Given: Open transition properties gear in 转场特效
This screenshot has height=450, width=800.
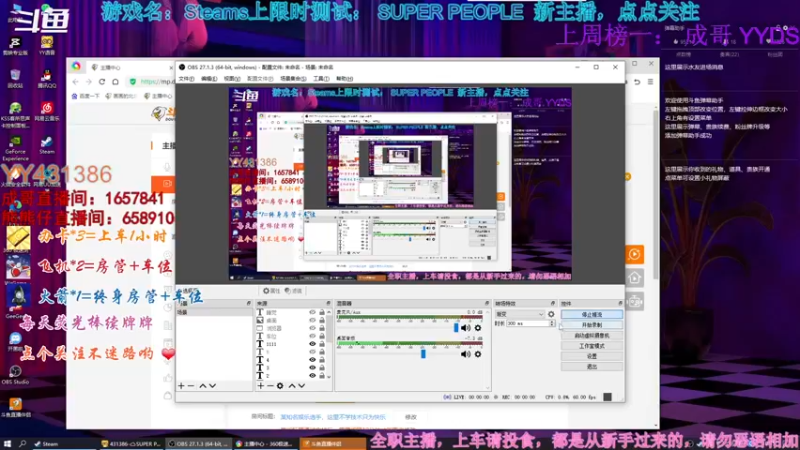Looking at the screenshot, I should coord(551,314).
